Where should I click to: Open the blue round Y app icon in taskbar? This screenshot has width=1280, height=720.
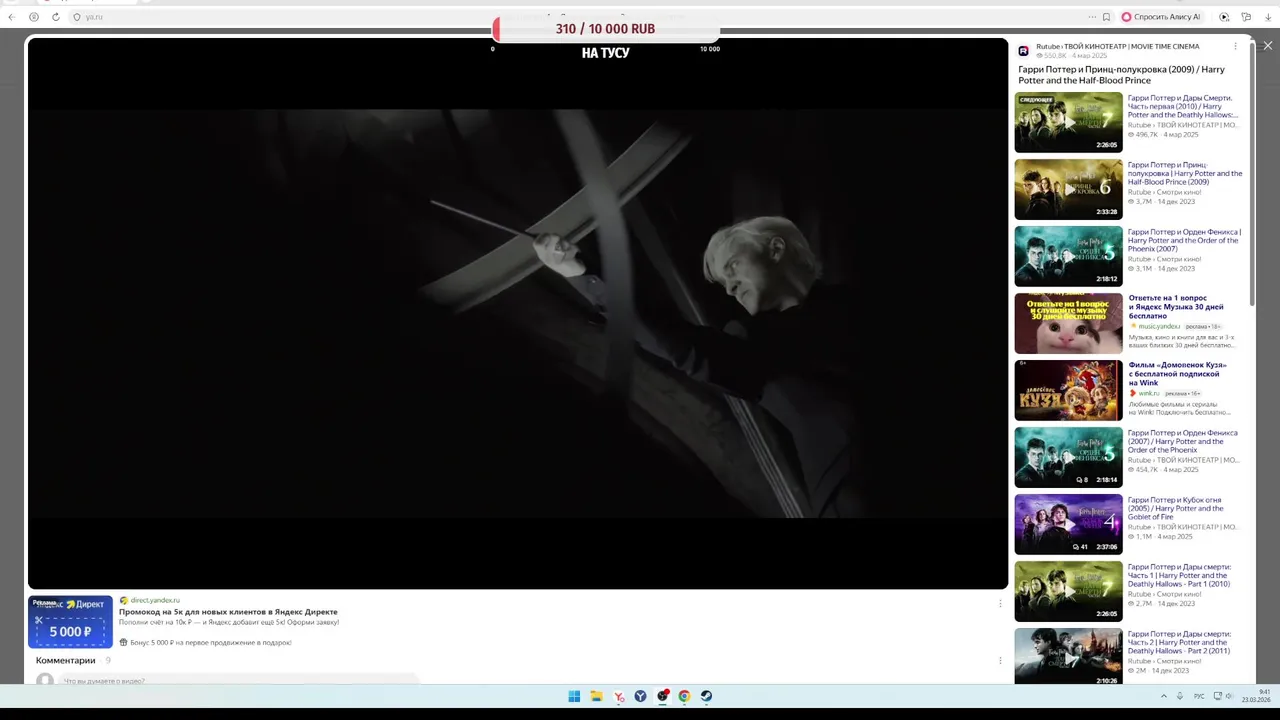640,696
